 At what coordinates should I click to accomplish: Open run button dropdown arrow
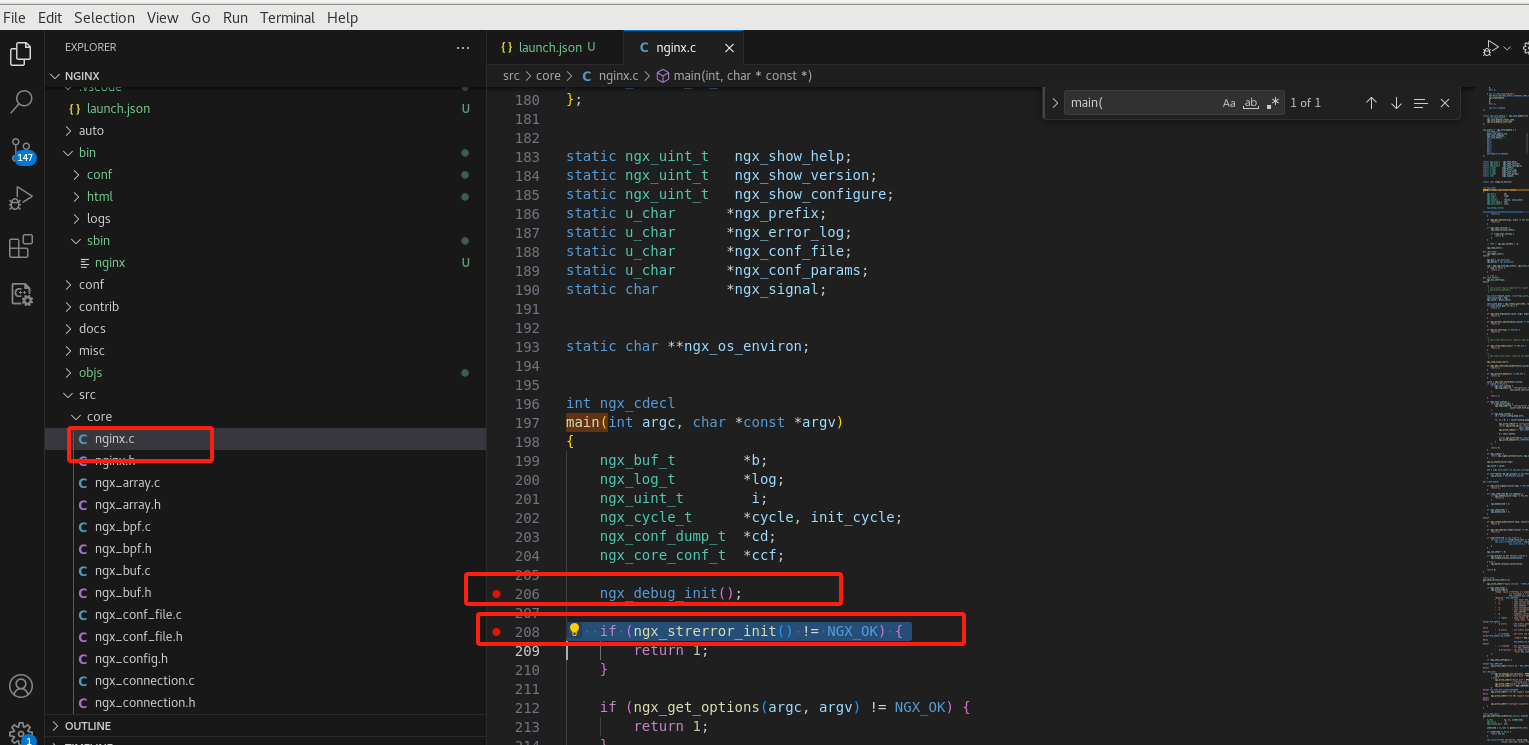click(1507, 48)
